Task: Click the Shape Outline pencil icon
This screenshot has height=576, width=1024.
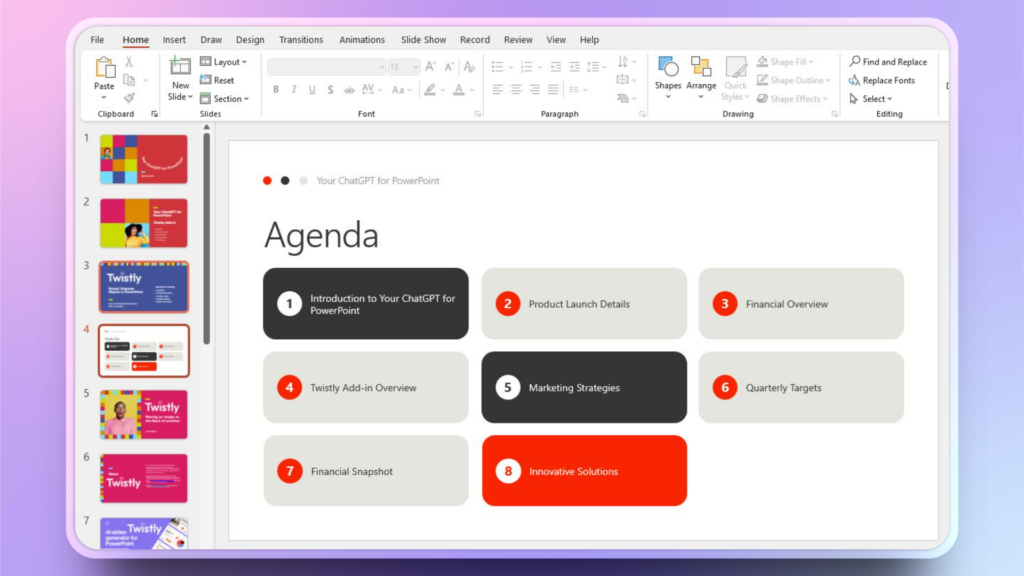Action: 762,80
